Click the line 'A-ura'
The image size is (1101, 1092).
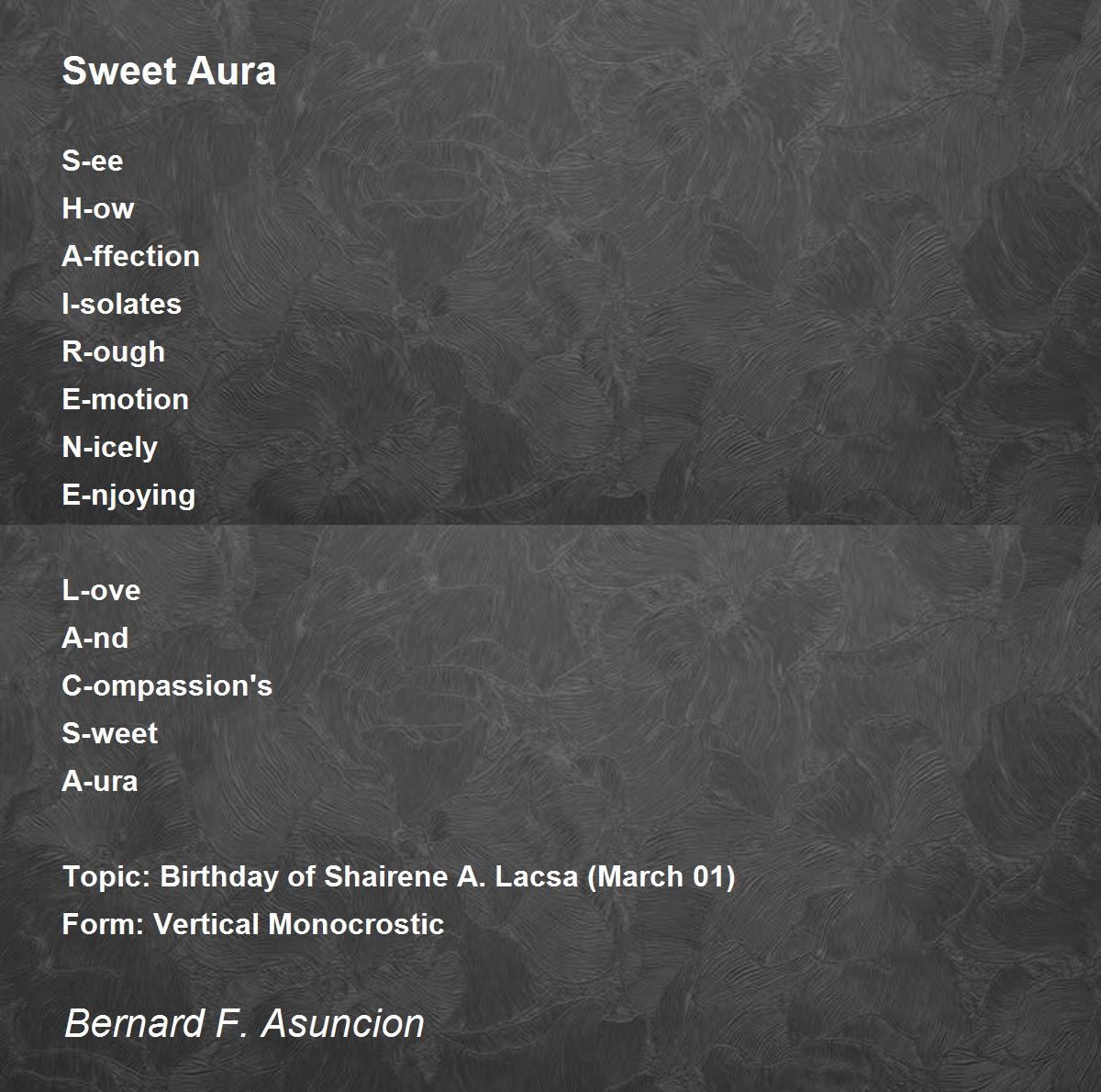99,781
